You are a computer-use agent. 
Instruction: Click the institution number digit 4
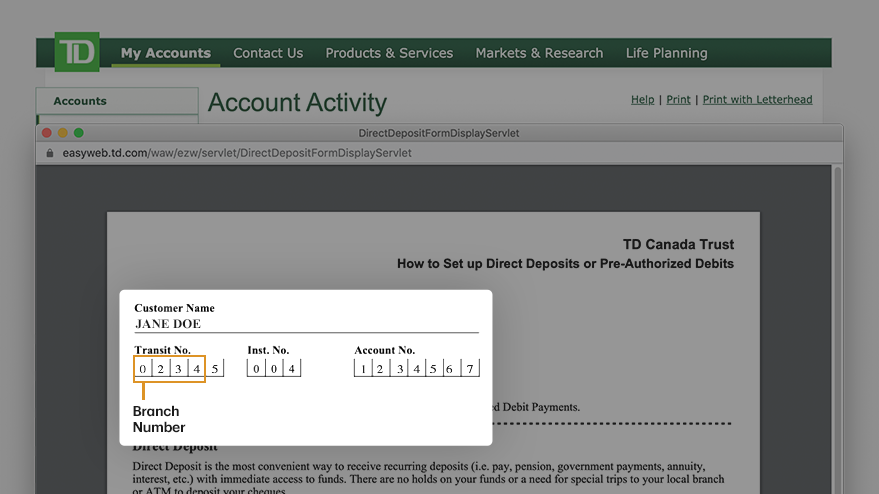coord(292,368)
